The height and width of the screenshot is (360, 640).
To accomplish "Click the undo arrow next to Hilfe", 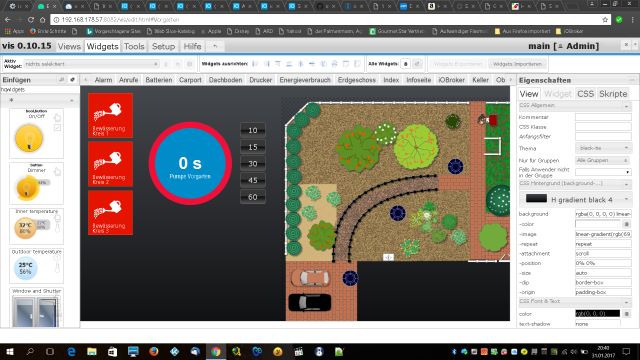I will (215, 47).
